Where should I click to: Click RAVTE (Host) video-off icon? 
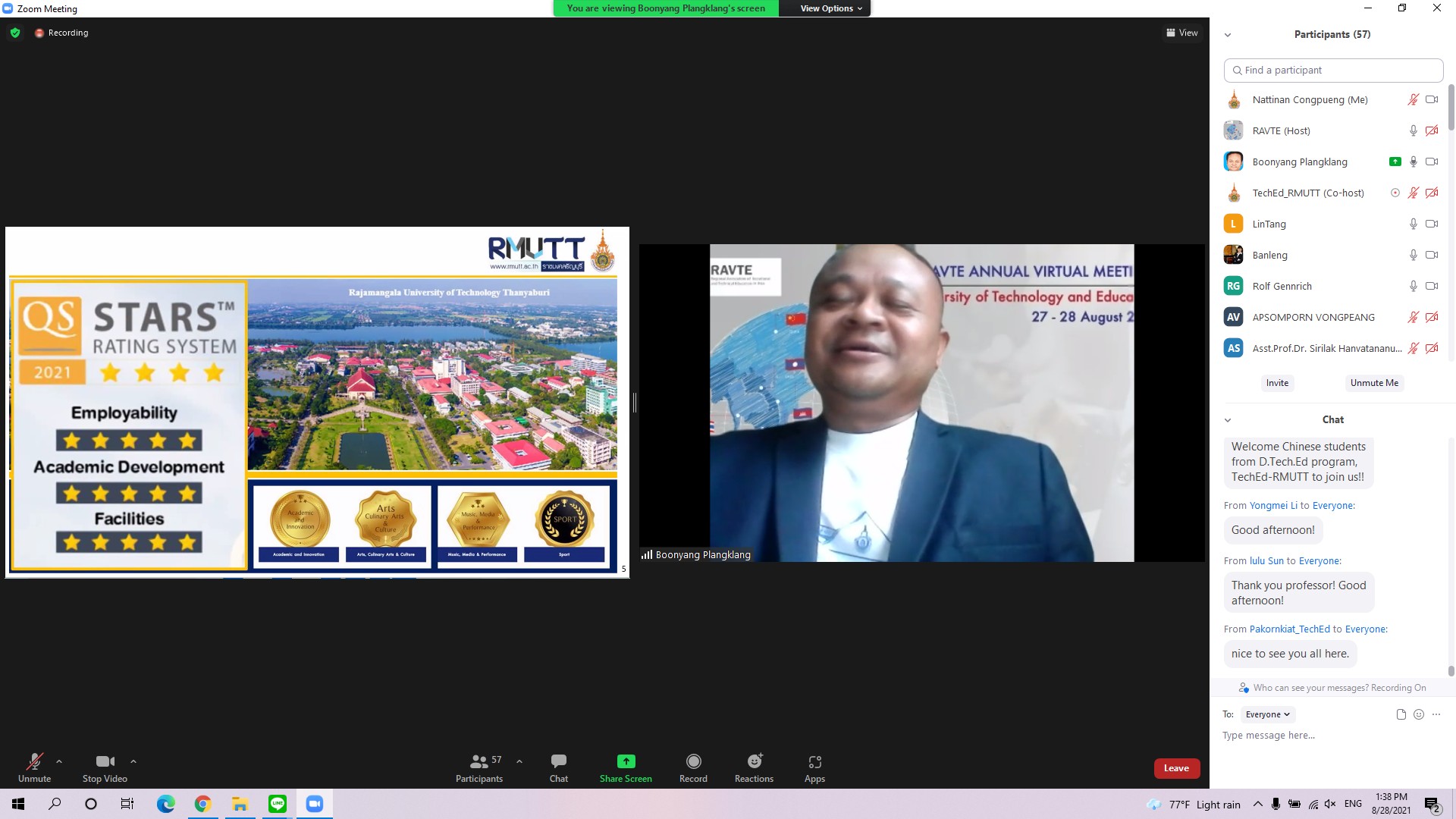tap(1432, 130)
